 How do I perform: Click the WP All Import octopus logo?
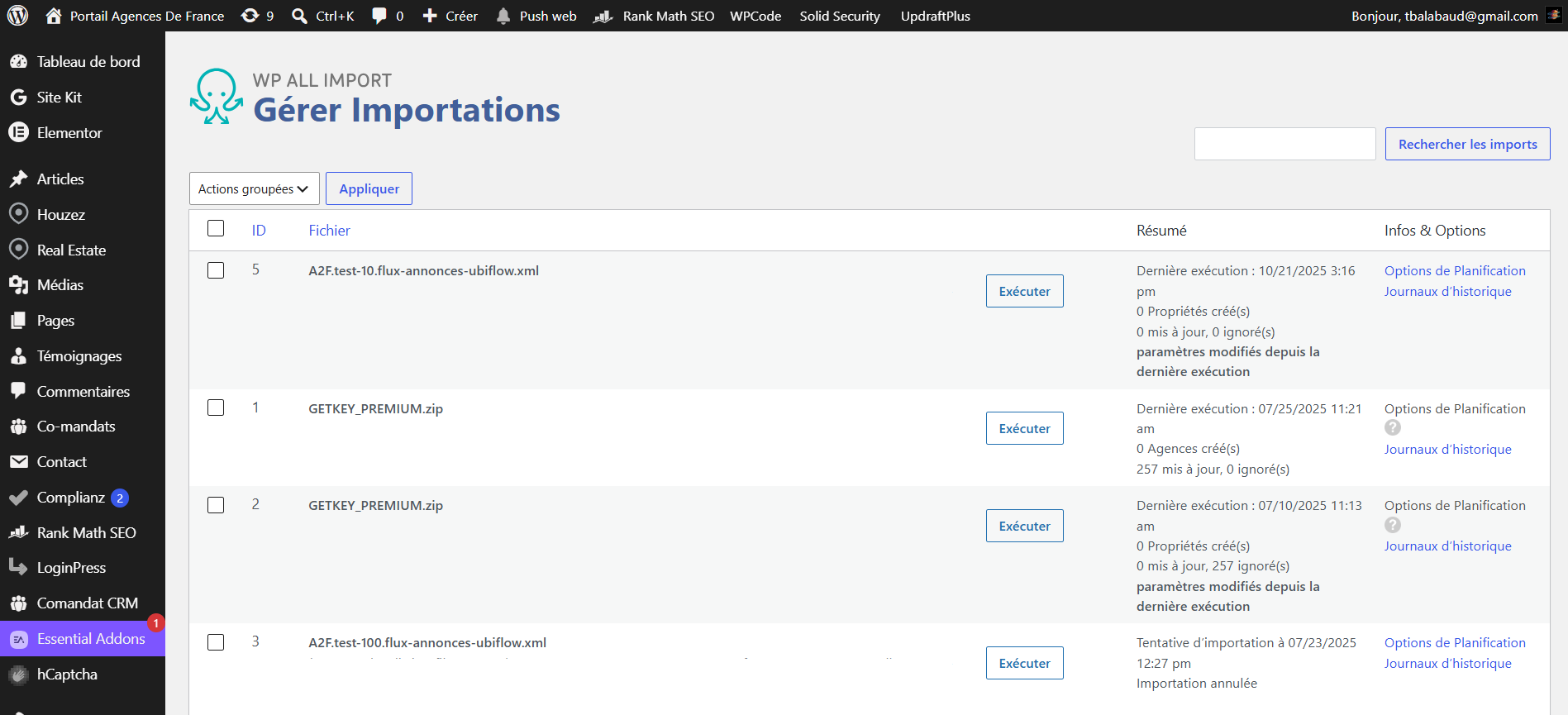pos(217,96)
